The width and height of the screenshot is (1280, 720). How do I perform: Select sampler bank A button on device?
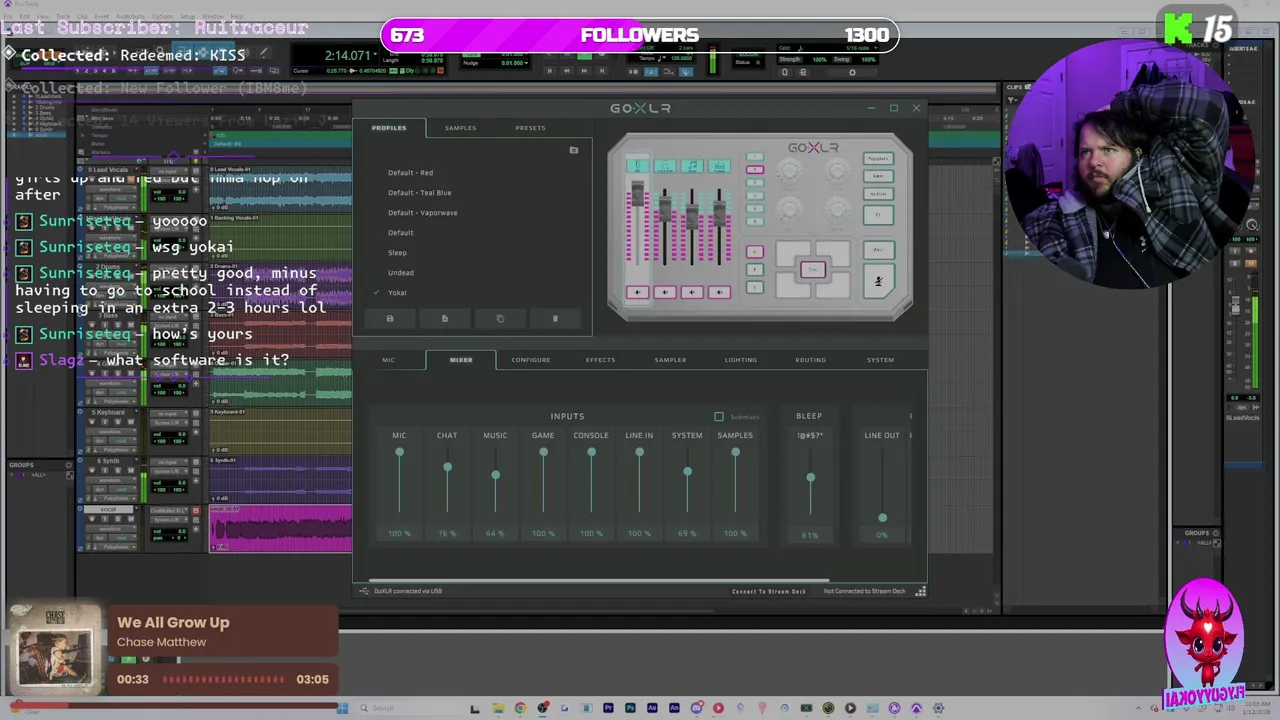[x=755, y=252]
